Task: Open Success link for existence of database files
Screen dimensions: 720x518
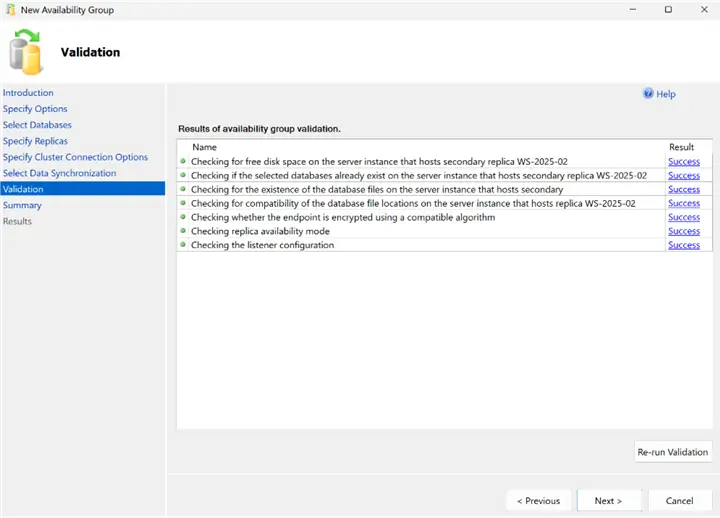Action: pos(684,189)
